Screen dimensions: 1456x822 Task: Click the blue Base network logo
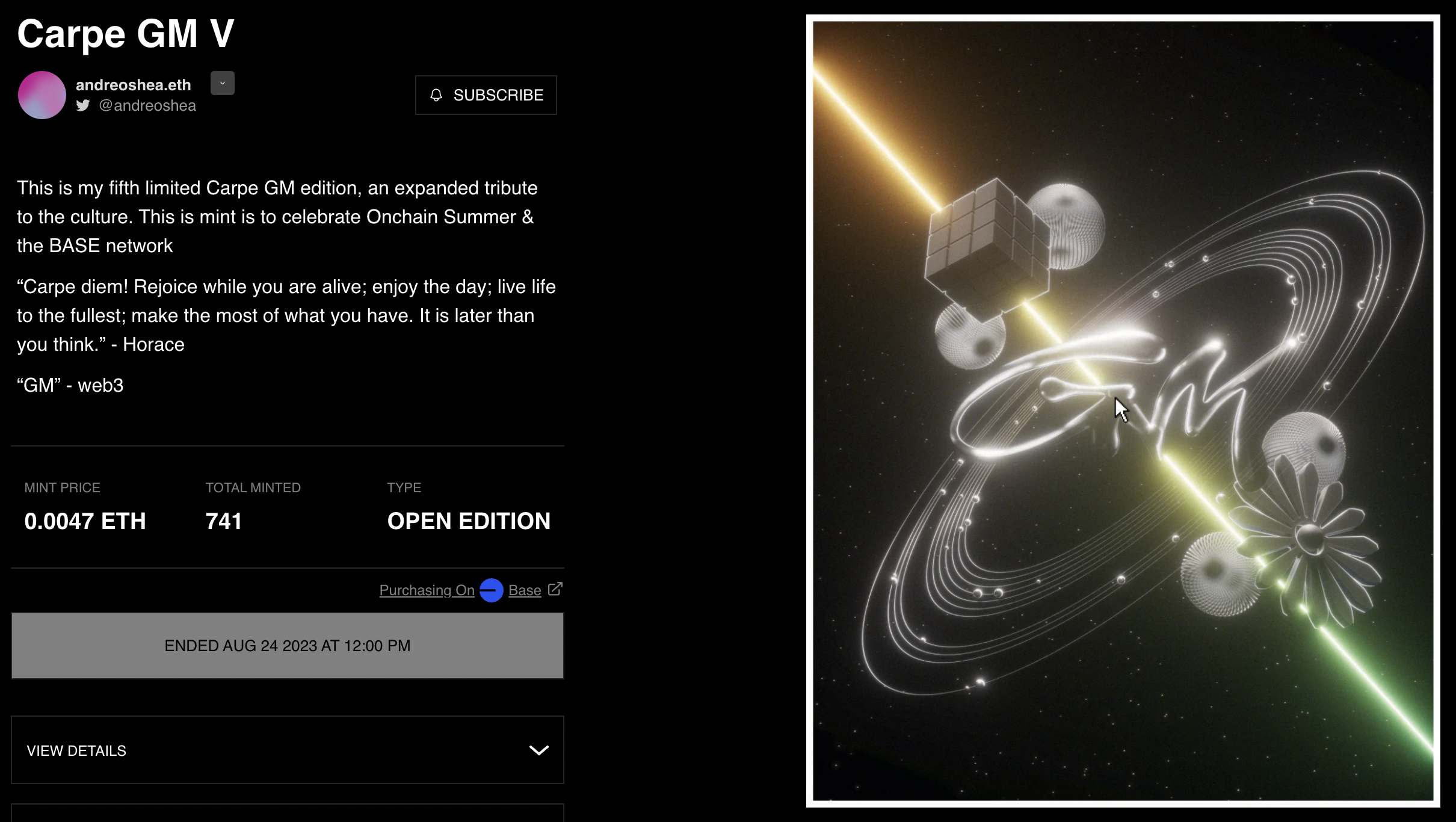click(x=492, y=590)
